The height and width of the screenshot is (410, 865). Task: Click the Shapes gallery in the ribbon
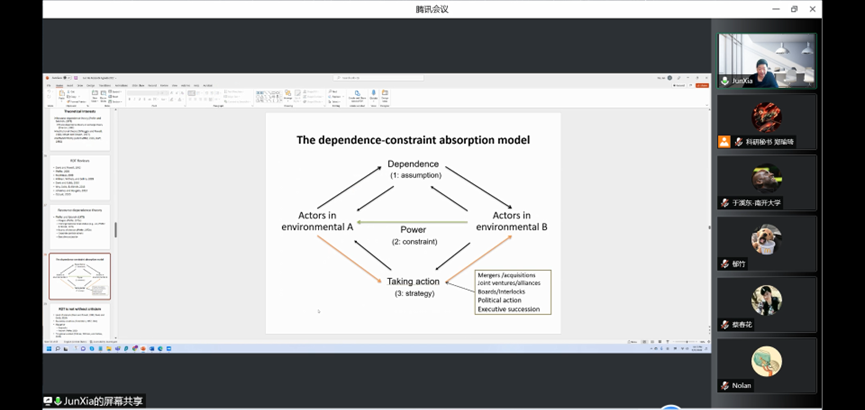pos(272,95)
